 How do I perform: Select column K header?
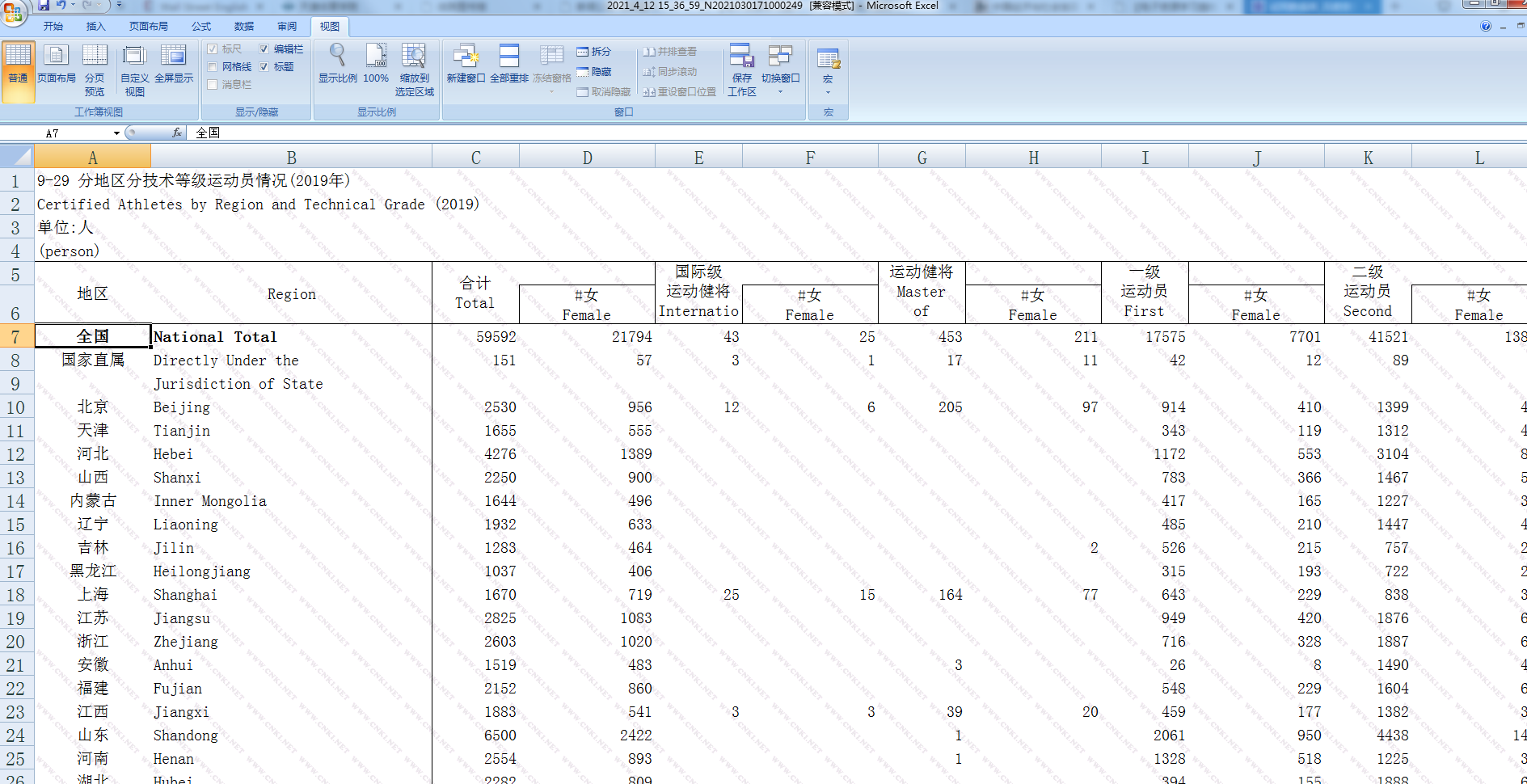point(1369,158)
